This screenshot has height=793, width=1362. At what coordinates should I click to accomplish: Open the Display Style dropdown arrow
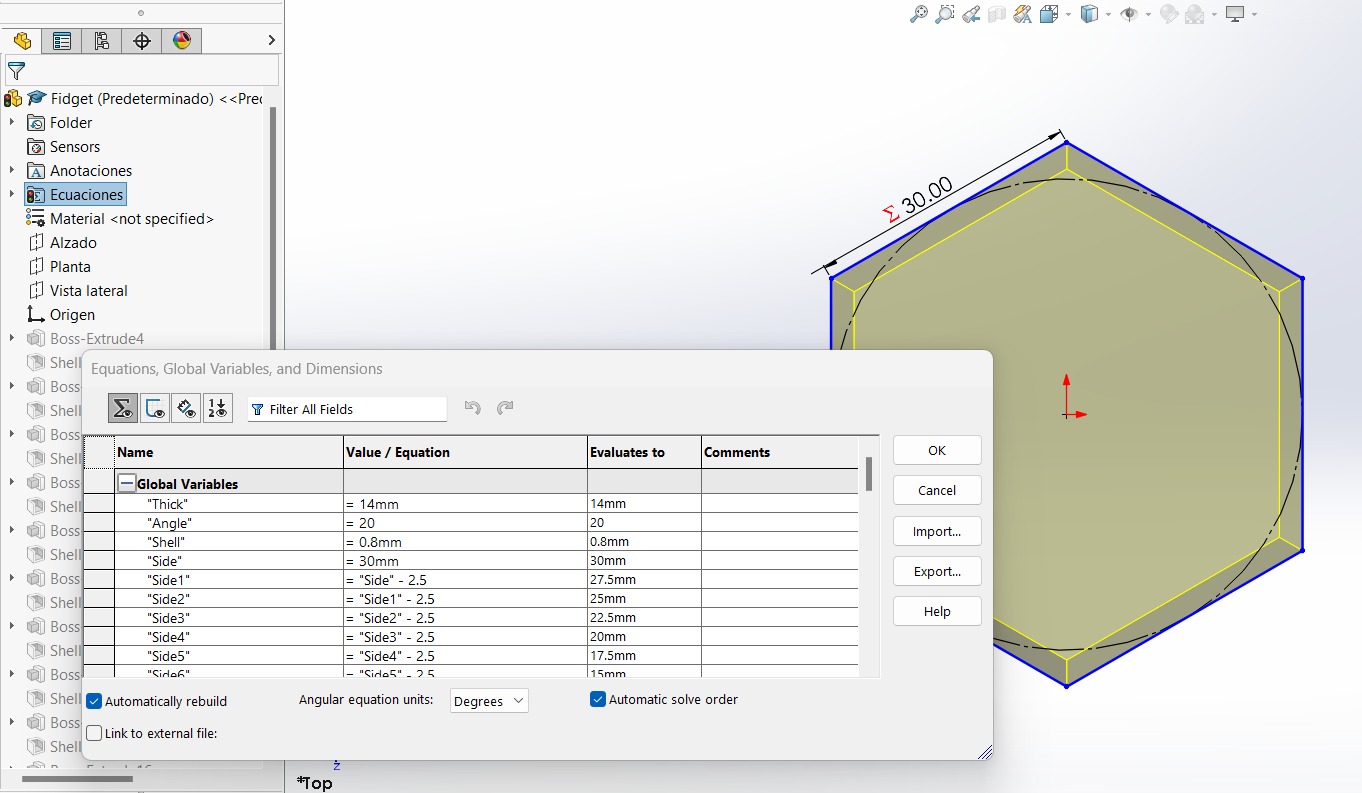click(x=1108, y=14)
